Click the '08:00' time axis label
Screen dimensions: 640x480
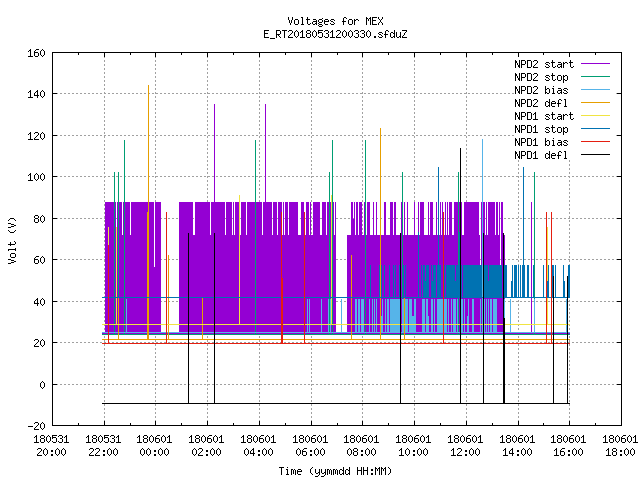(x=361, y=452)
